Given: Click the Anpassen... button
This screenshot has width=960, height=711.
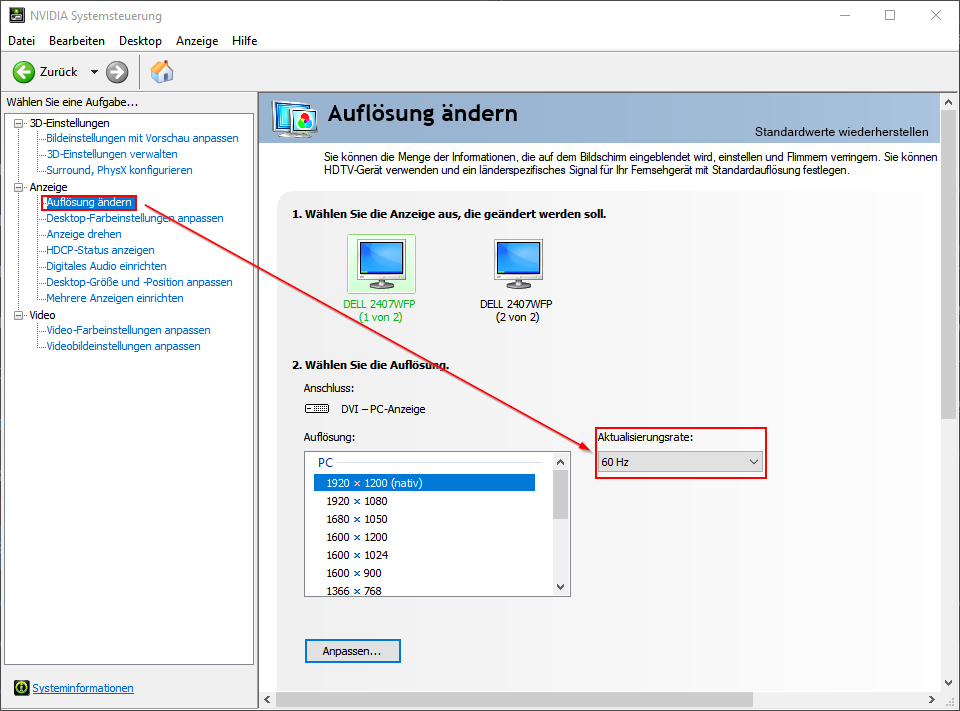Looking at the screenshot, I should point(353,651).
